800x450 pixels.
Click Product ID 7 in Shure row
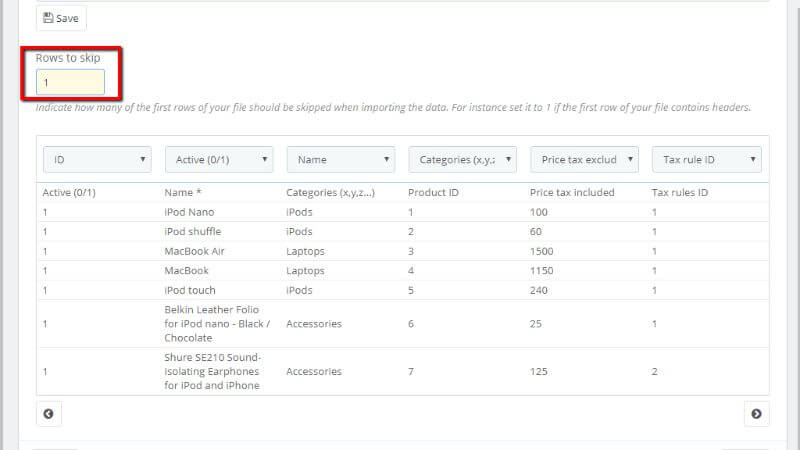tap(411, 371)
